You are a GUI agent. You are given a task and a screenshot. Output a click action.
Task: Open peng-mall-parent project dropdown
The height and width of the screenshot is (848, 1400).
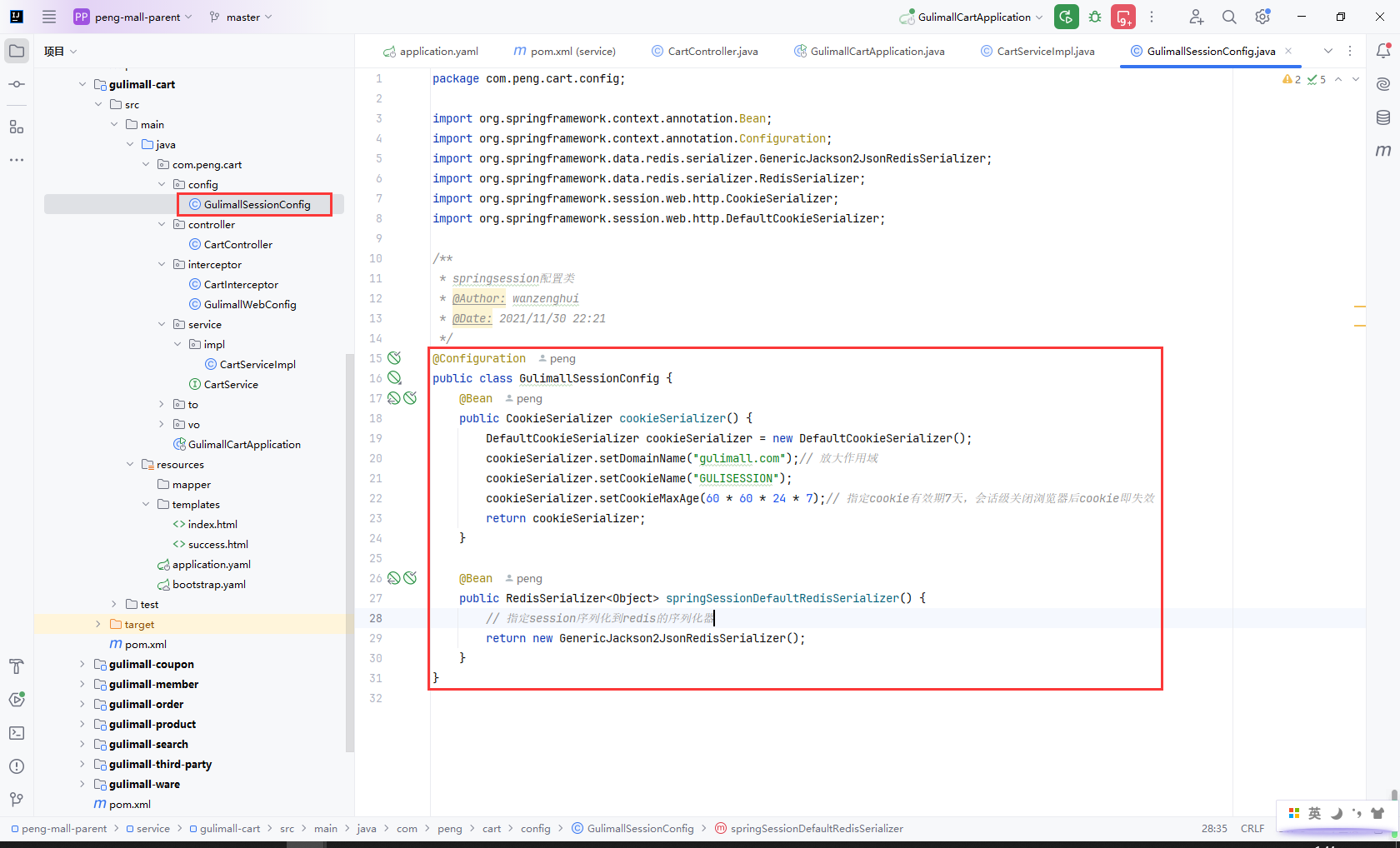(133, 17)
